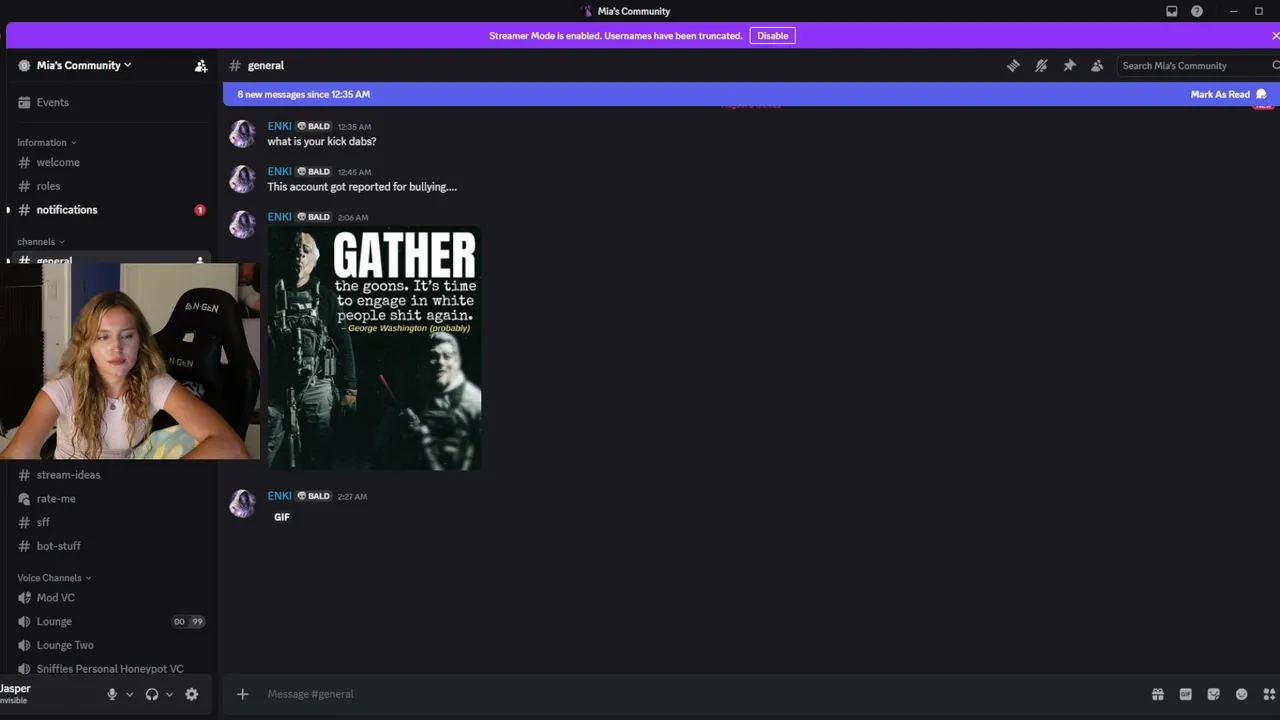
Task: Click ENKI username on the 2:06 AM message
Action: (279, 217)
